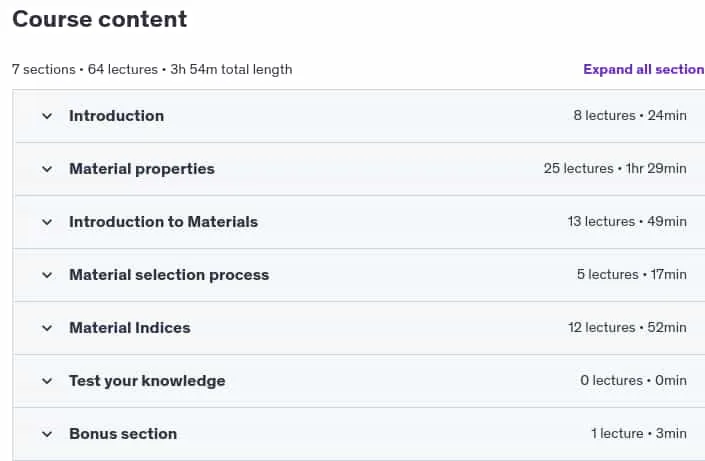Select Material selection process title

(x=169, y=275)
